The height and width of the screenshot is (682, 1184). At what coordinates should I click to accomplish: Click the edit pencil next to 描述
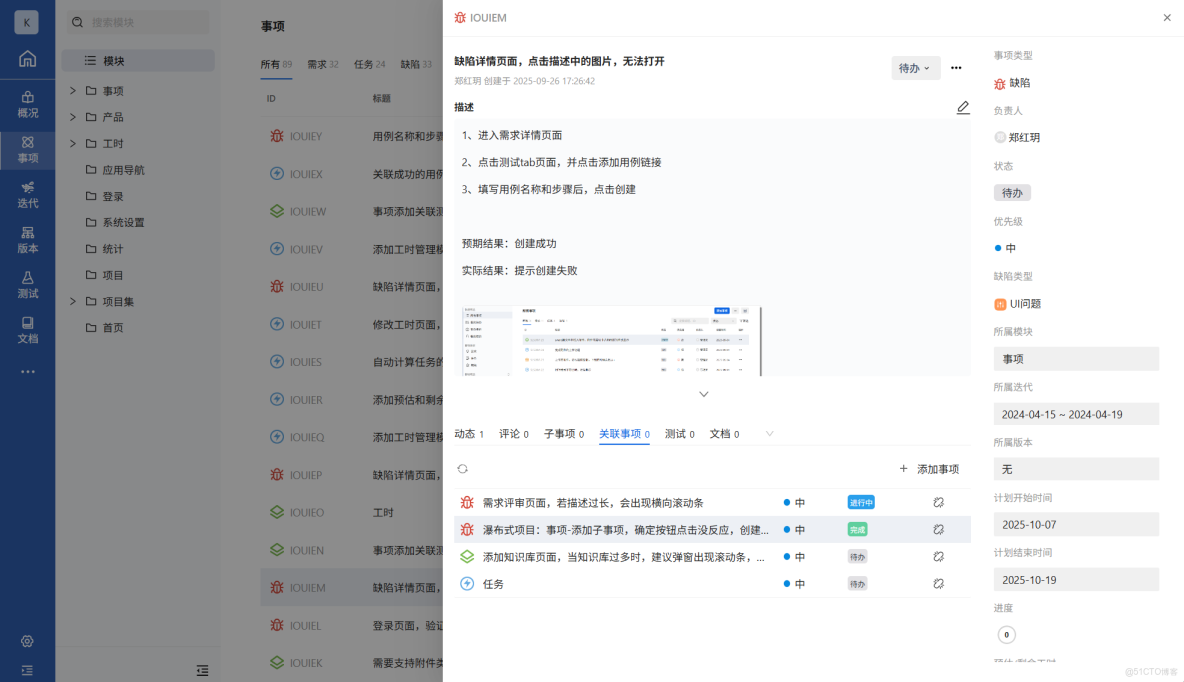pos(963,107)
